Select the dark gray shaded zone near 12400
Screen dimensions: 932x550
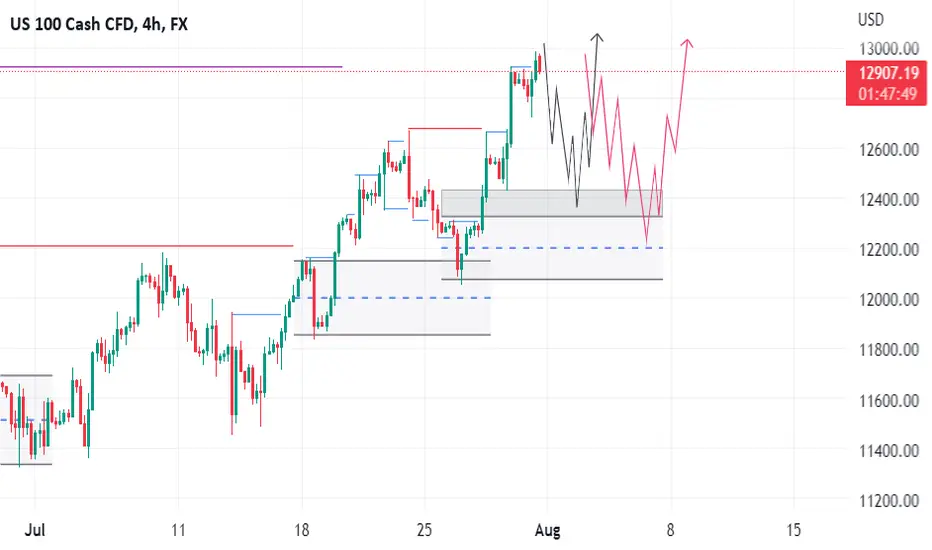tap(552, 203)
